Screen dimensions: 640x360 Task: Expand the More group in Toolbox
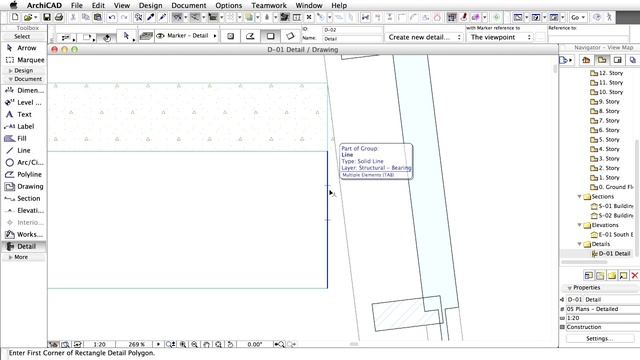(11, 257)
